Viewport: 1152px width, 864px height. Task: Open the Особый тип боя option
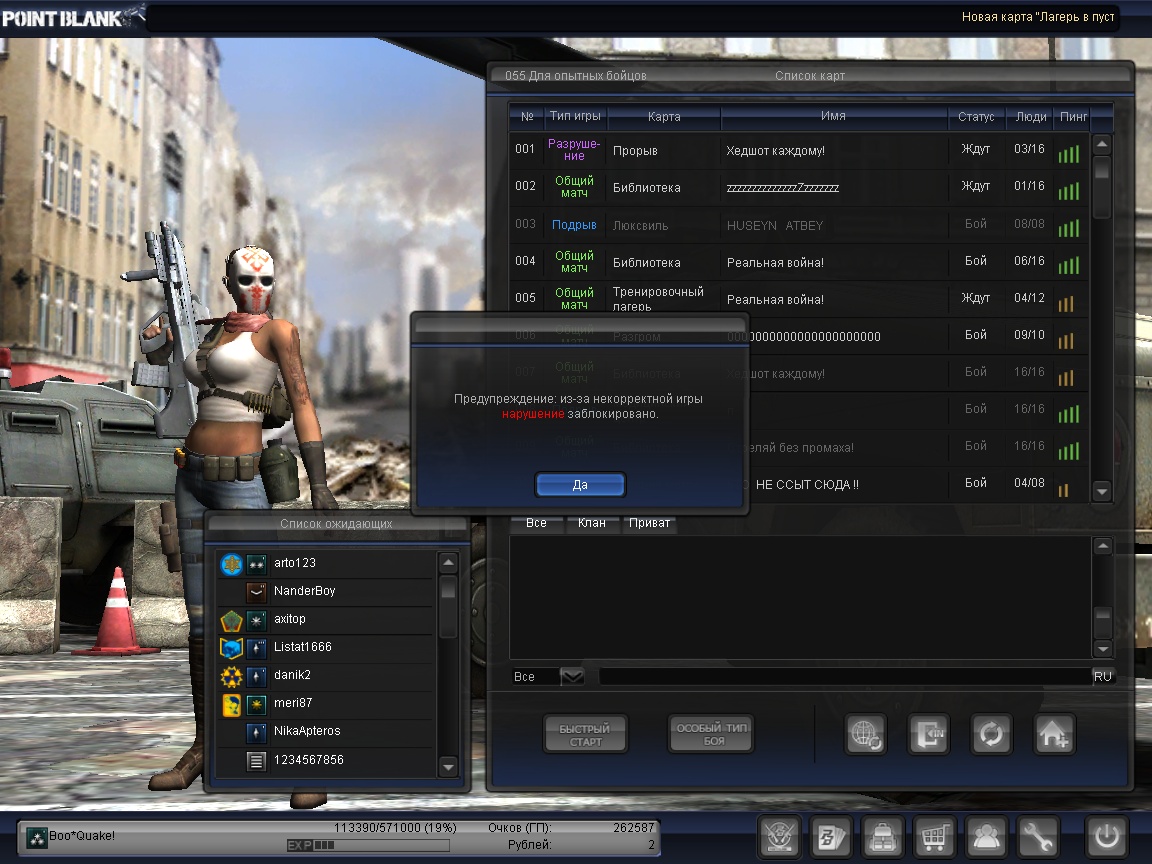pyautogui.click(x=713, y=735)
